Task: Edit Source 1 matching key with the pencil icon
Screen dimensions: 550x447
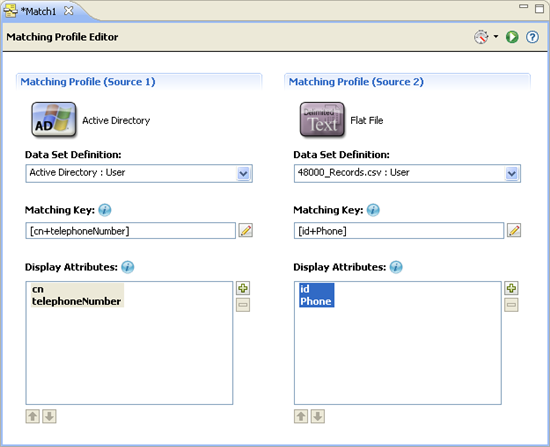Action: (x=246, y=231)
